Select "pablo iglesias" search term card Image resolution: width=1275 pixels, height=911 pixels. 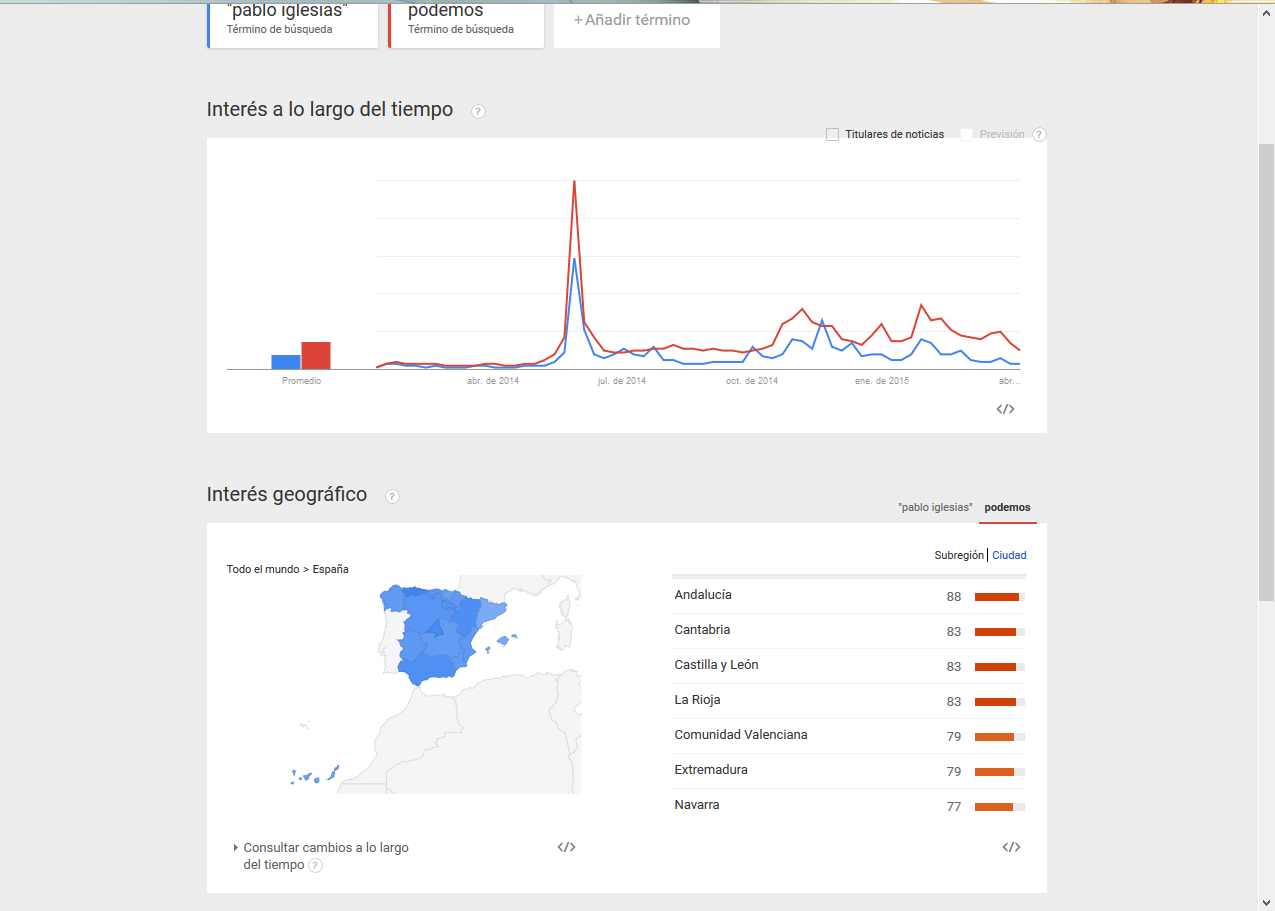click(x=292, y=23)
